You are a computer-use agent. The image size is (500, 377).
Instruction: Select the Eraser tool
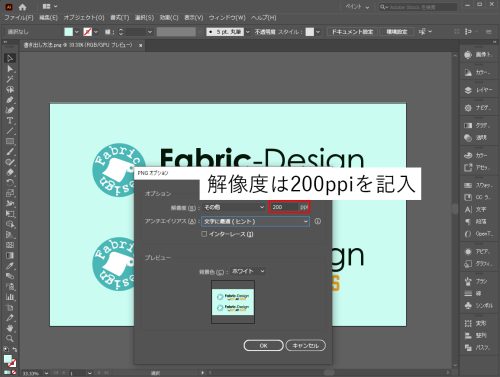(10, 172)
